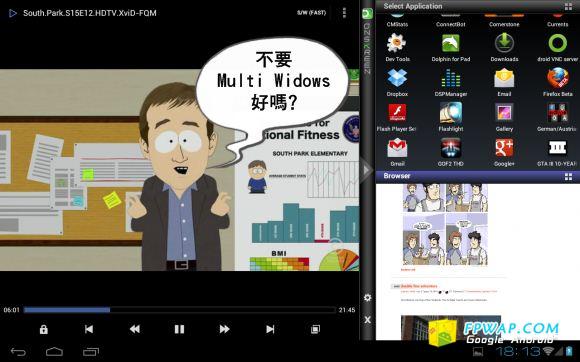Launch the Dropbox app

click(x=397, y=82)
